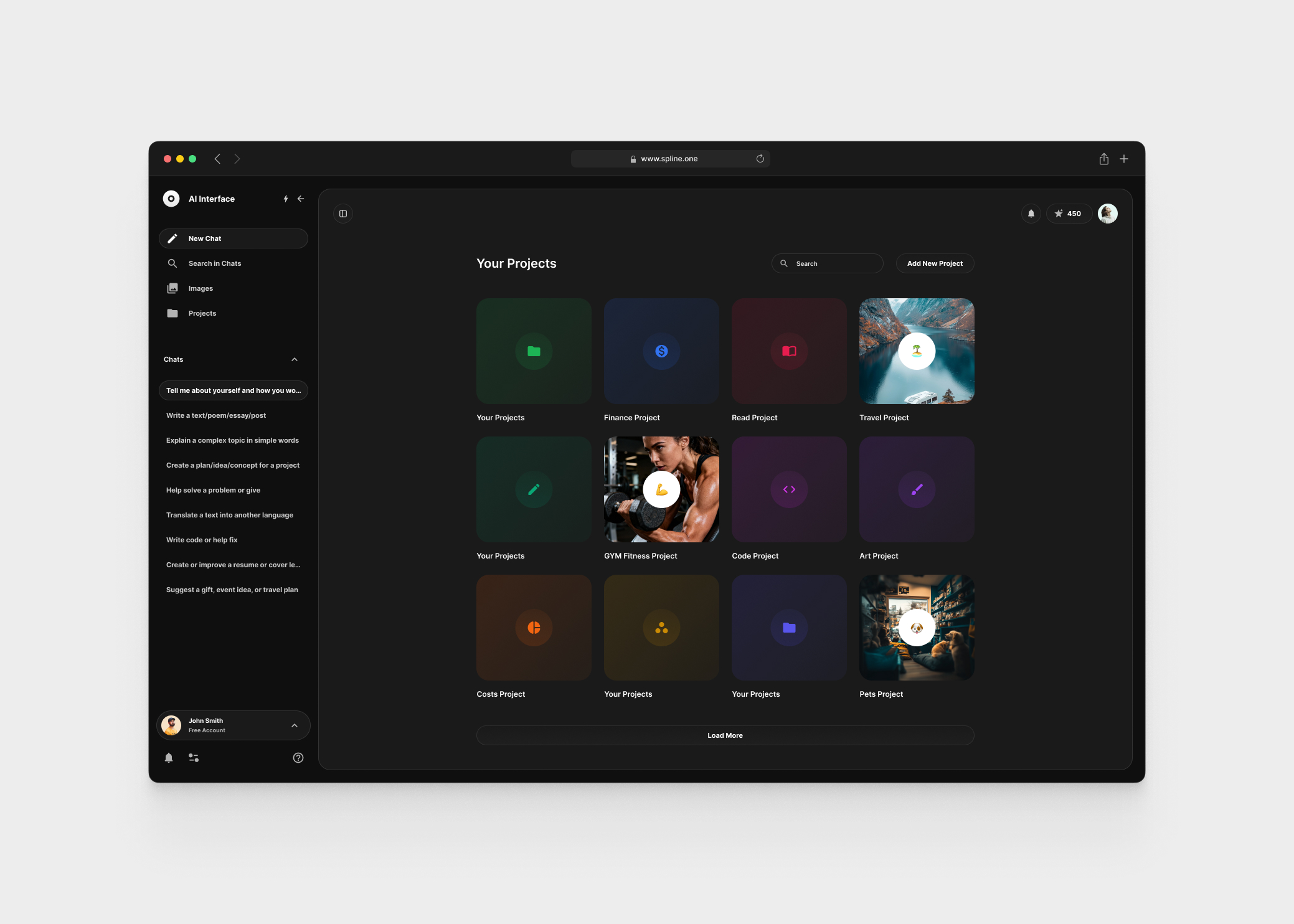
Task: Open chat 'Tell me about yourself and how you wo...'
Action: tap(234, 390)
